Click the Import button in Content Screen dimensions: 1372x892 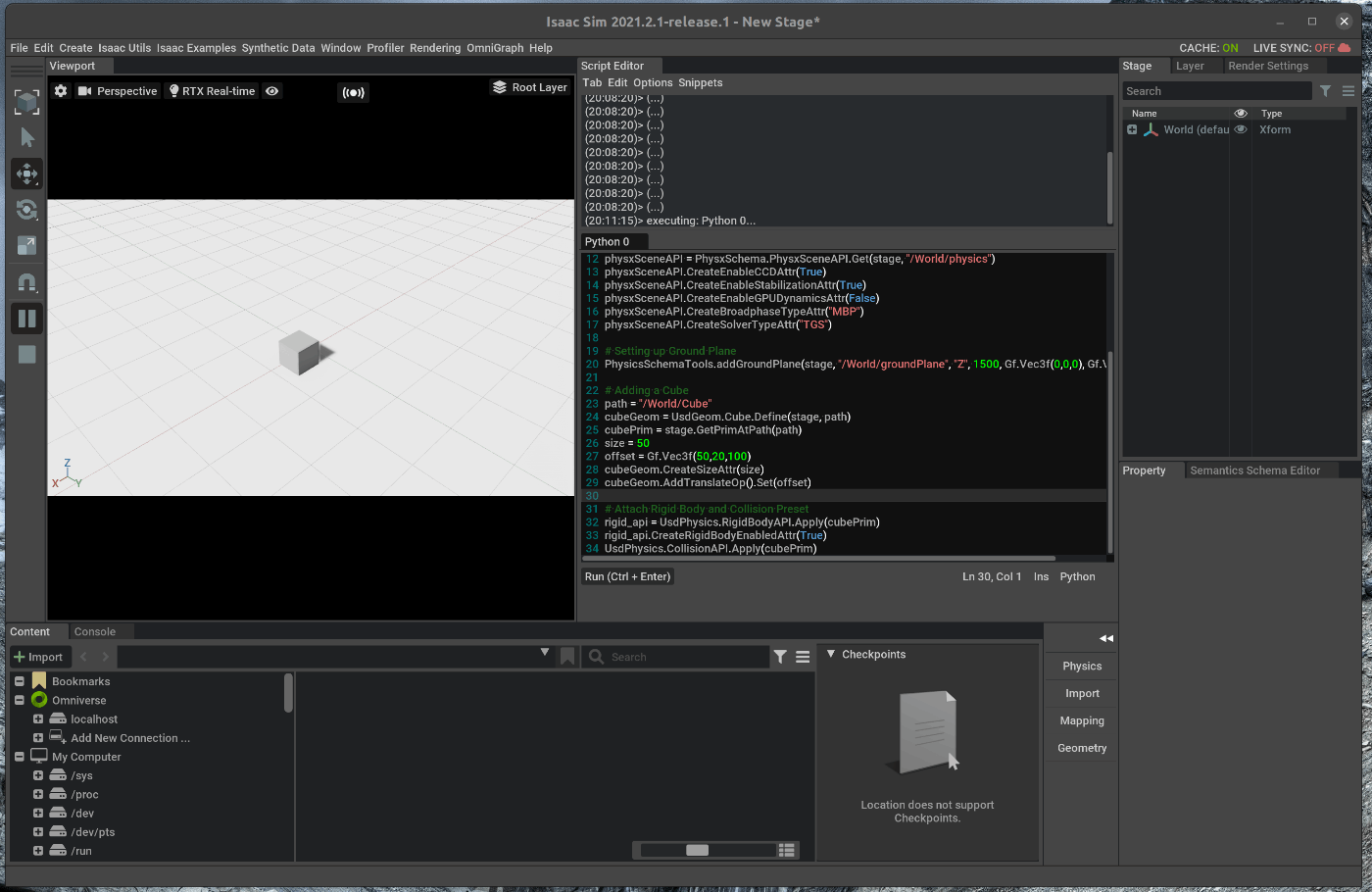(38, 657)
